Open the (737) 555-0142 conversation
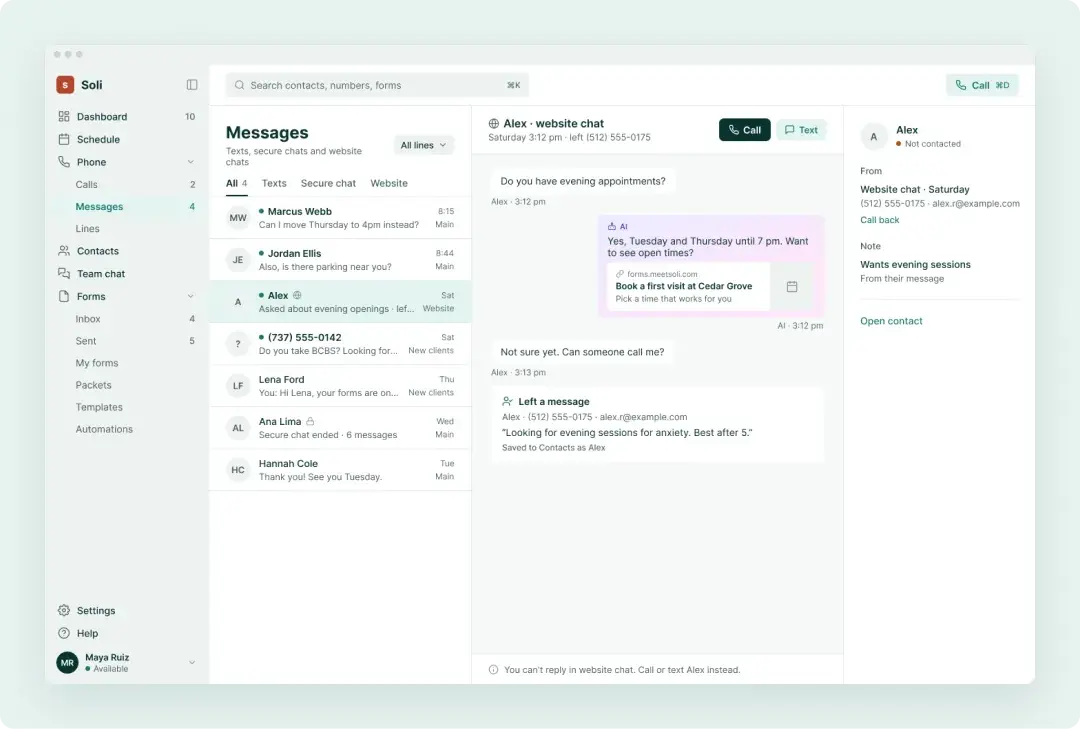The width and height of the screenshot is (1080, 729). [340, 344]
